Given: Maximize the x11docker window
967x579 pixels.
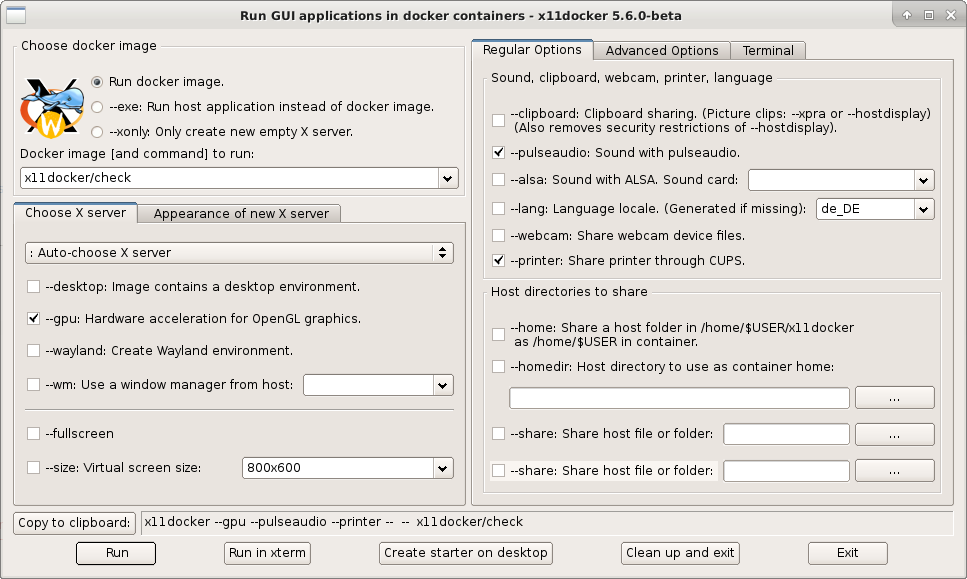Looking at the screenshot, I should [929, 15].
